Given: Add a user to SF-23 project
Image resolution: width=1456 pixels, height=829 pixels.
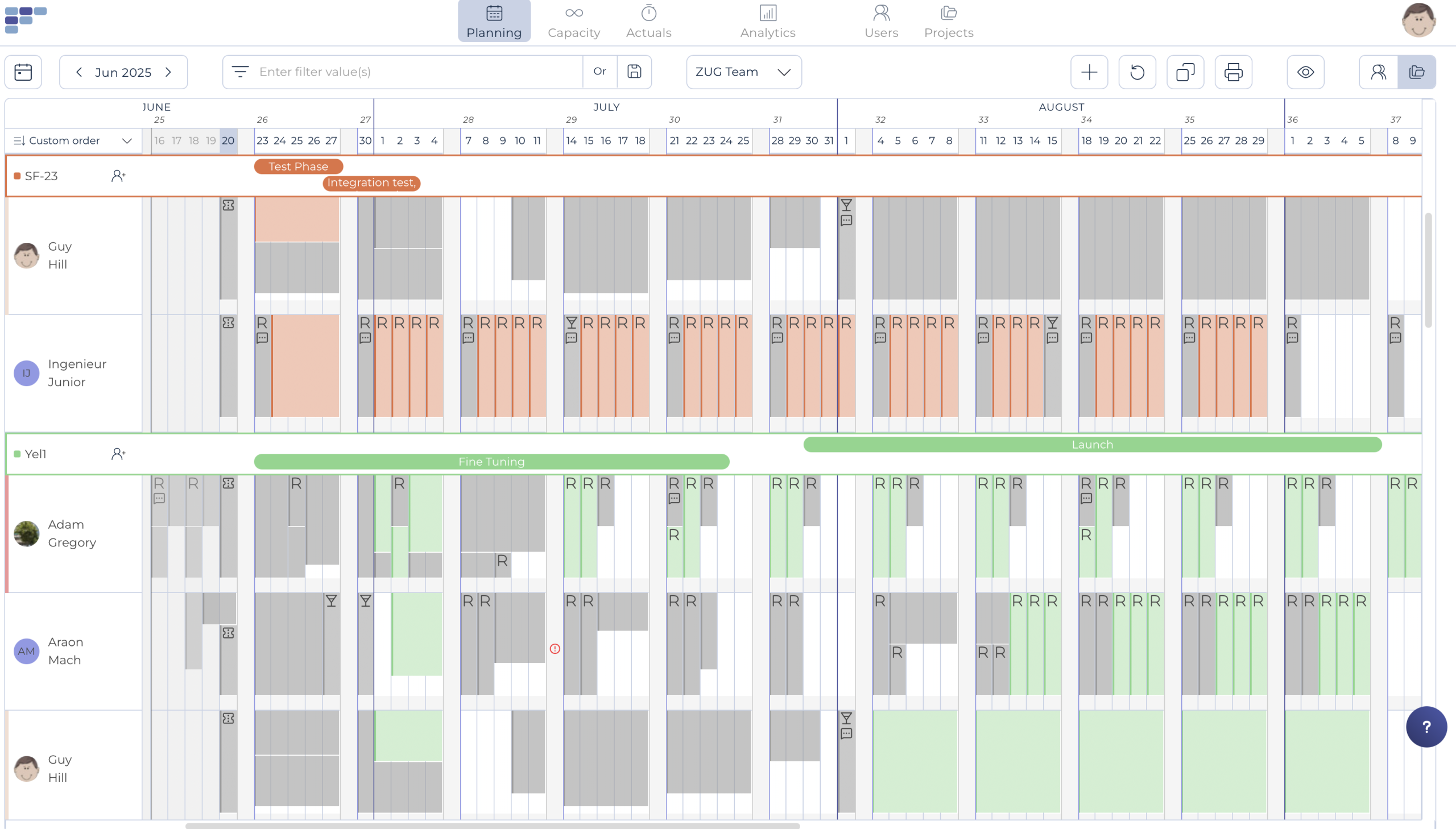Looking at the screenshot, I should click(118, 176).
